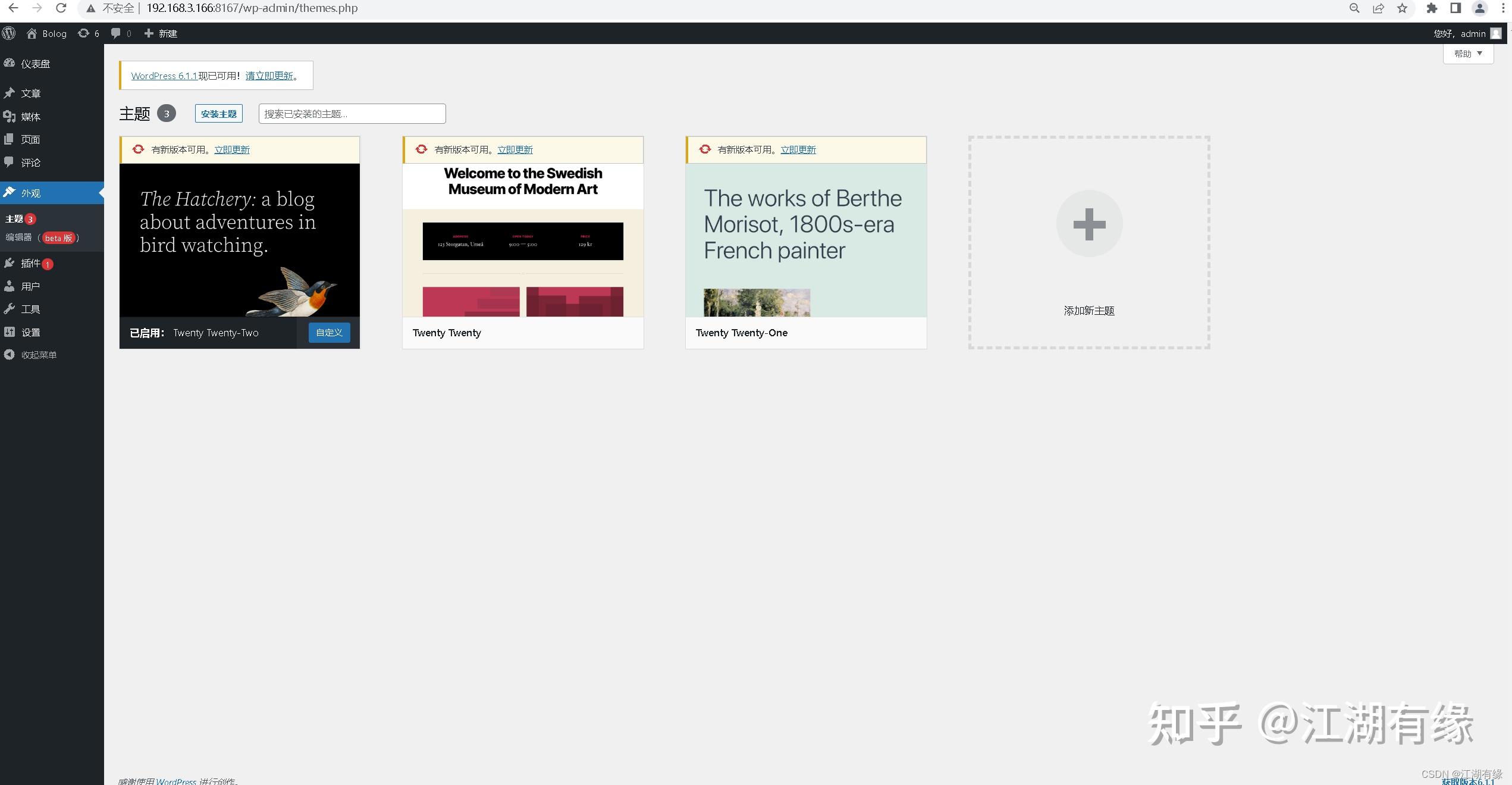Open comments bubble icon in admin bar
Screen dimensions: 1512x785
click(116, 33)
